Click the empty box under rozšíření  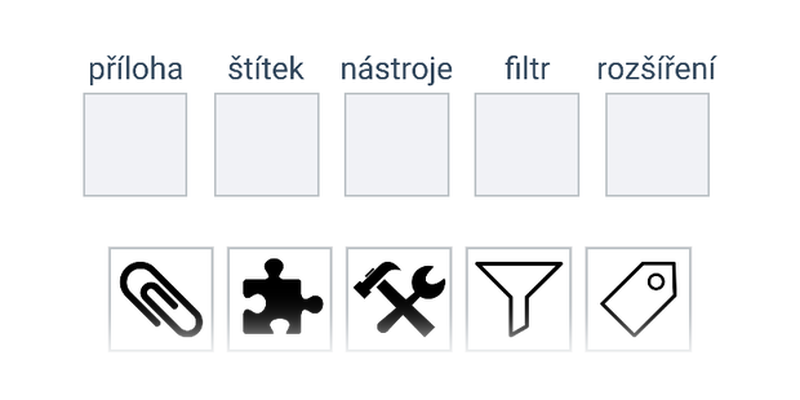coord(658,144)
